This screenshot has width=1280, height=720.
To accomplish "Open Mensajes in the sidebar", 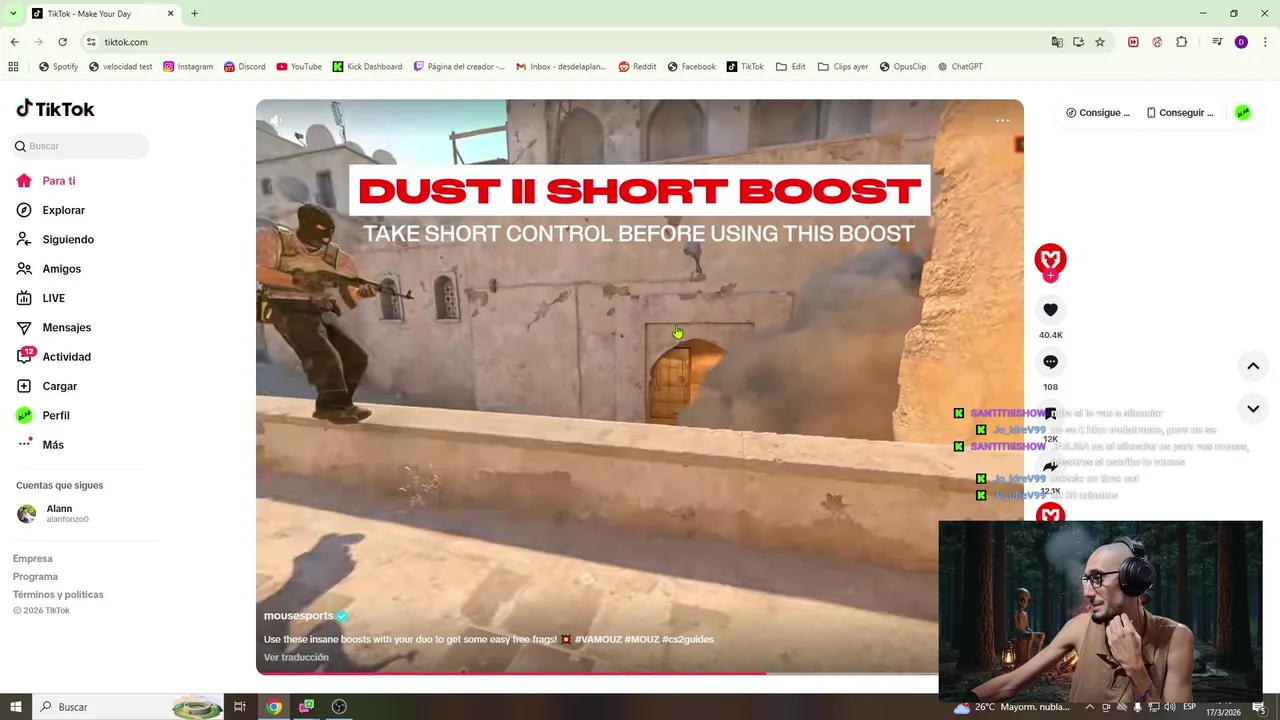I will 54,328.
